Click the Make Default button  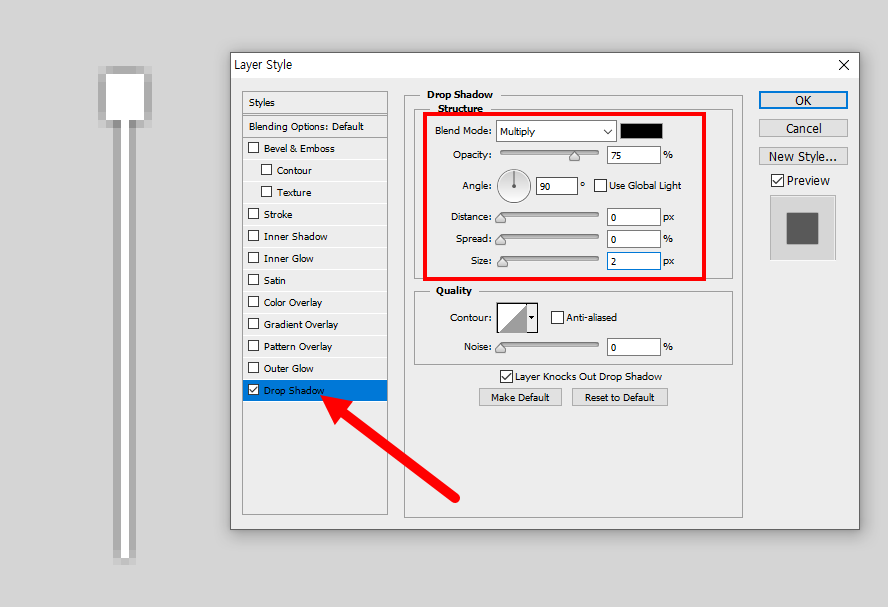[x=520, y=397]
